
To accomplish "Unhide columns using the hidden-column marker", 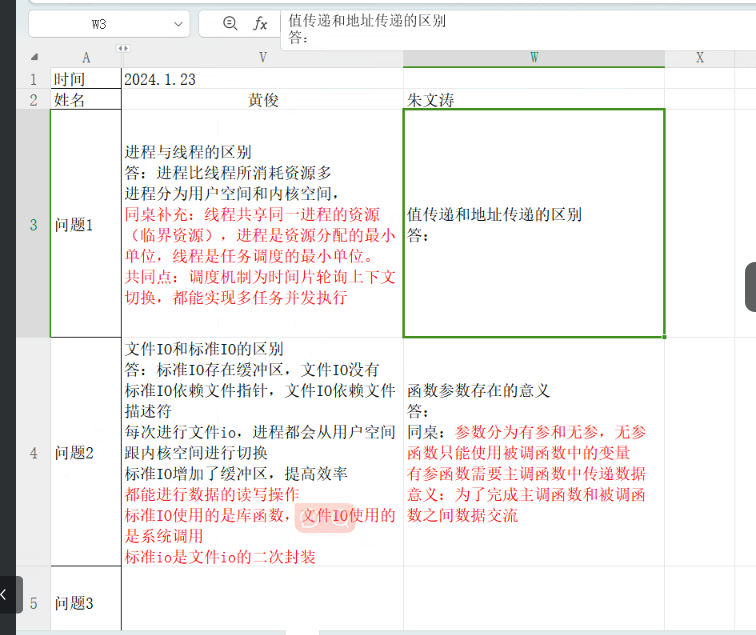I will [123, 48].
